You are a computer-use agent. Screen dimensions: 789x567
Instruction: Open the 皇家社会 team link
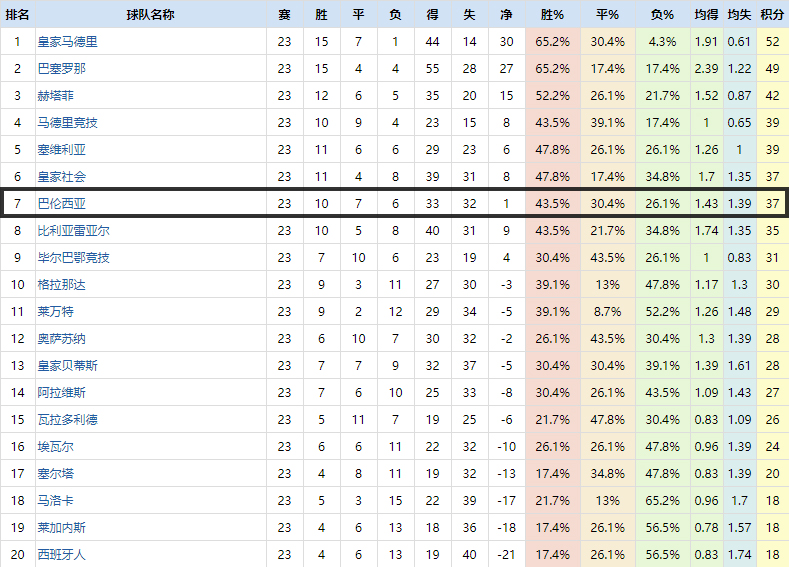61,177
